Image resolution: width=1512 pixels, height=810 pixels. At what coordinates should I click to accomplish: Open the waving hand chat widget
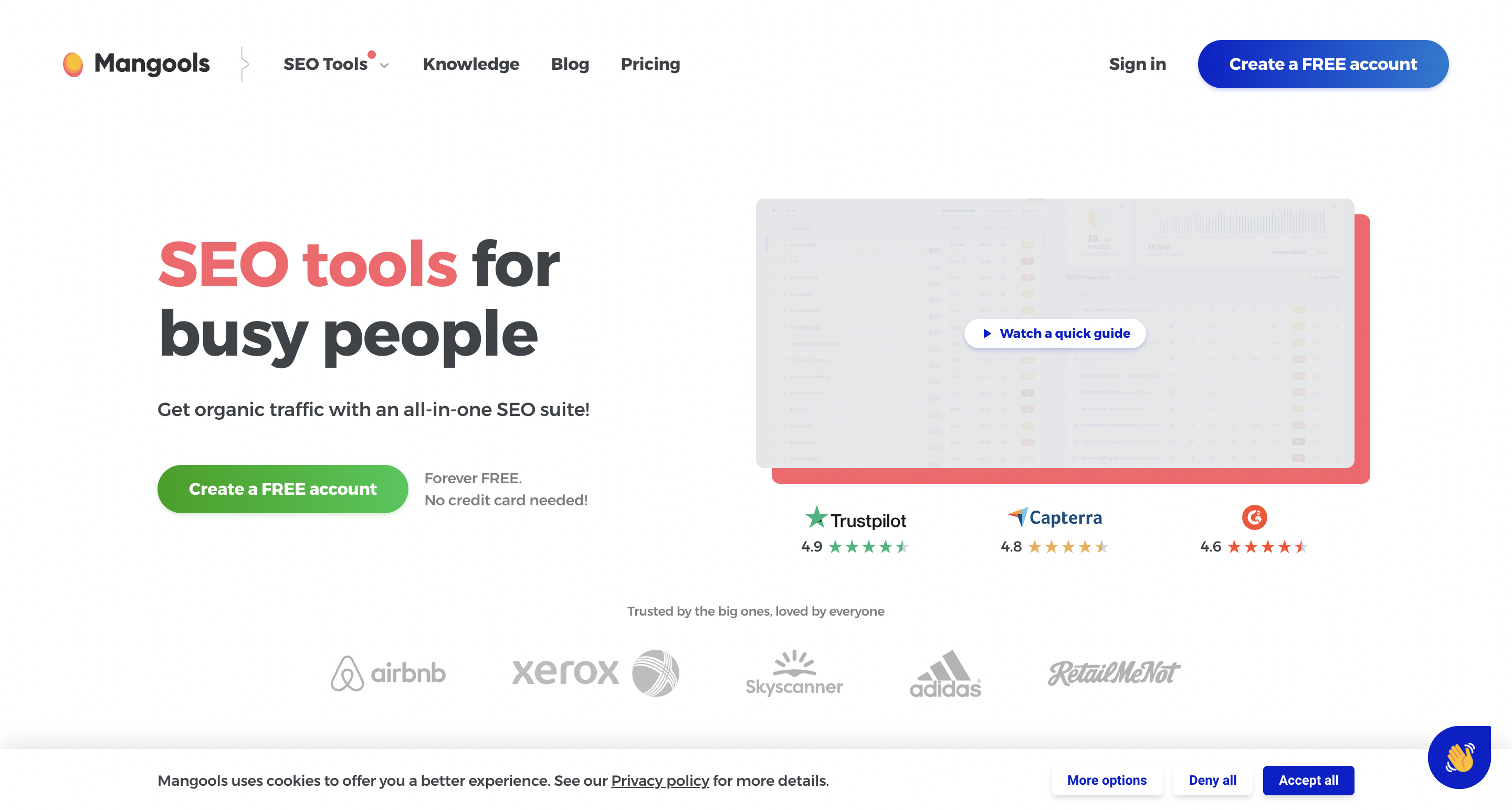pyautogui.click(x=1458, y=757)
